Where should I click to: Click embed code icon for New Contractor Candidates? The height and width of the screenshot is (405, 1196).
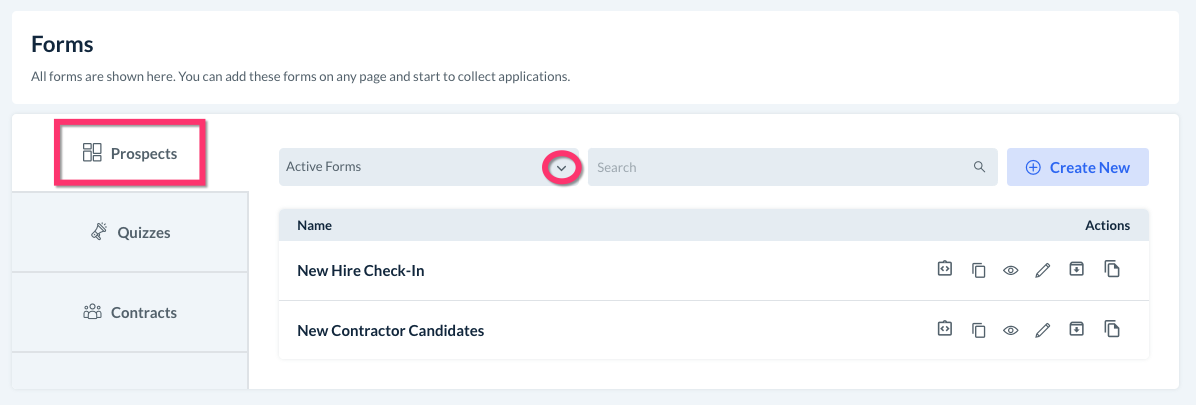pyautogui.click(x=944, y=330)
